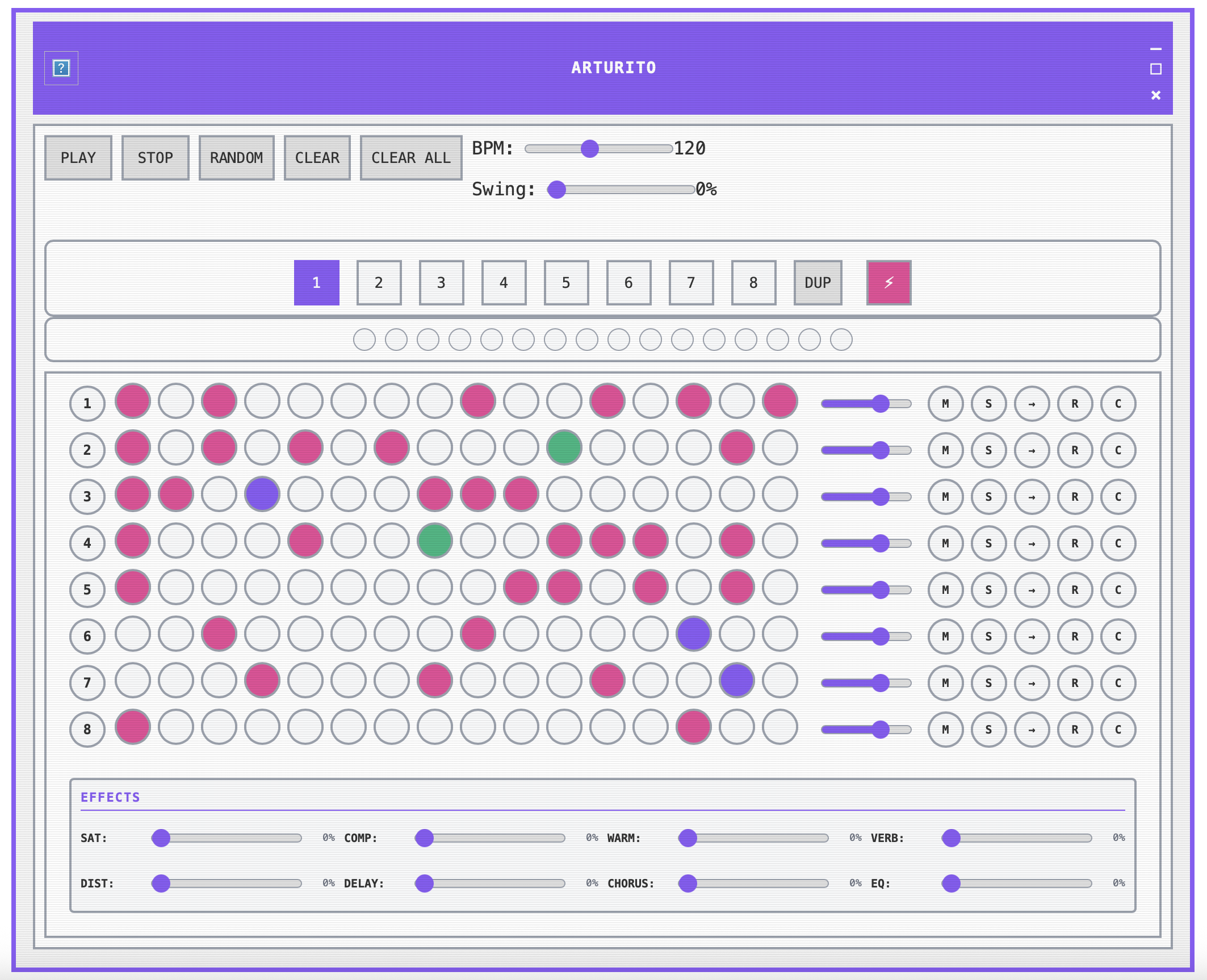Click the arrow button on track 7
This screenshot has width=1207, height=980.
(1032, 683)
